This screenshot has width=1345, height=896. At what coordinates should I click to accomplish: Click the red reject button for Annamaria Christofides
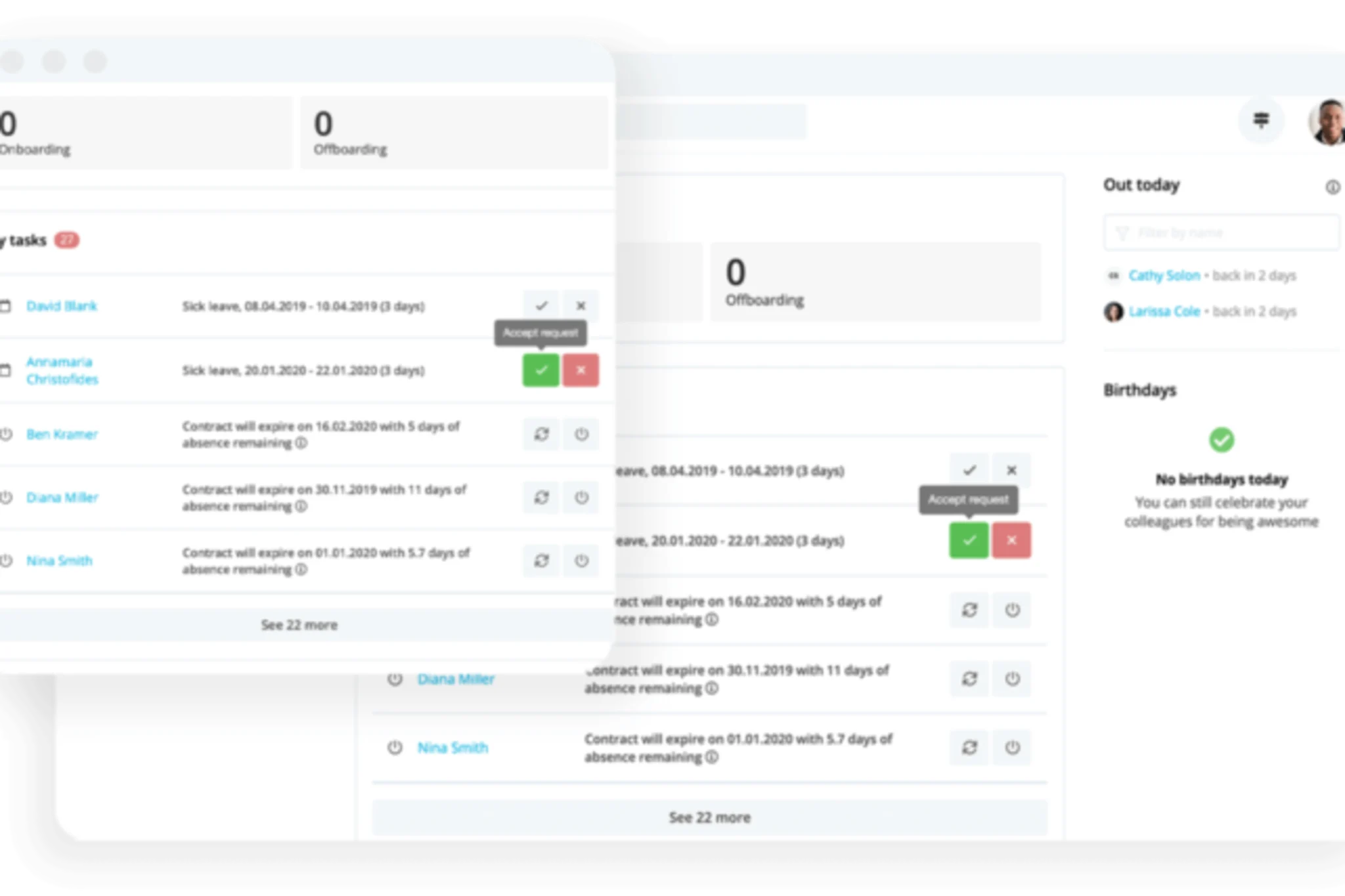click(580, 369)
